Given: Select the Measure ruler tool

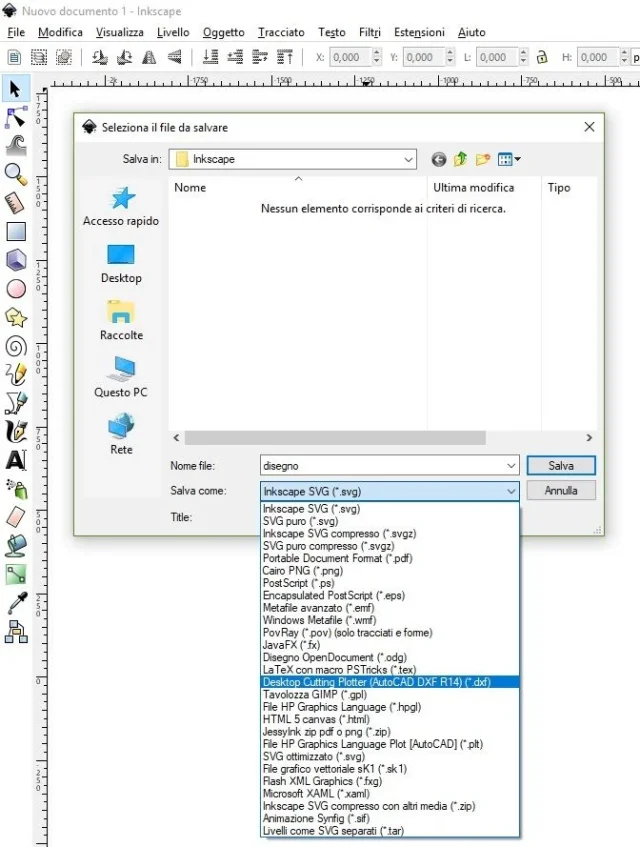Looking at the screenshot, I should pos(16,203).
